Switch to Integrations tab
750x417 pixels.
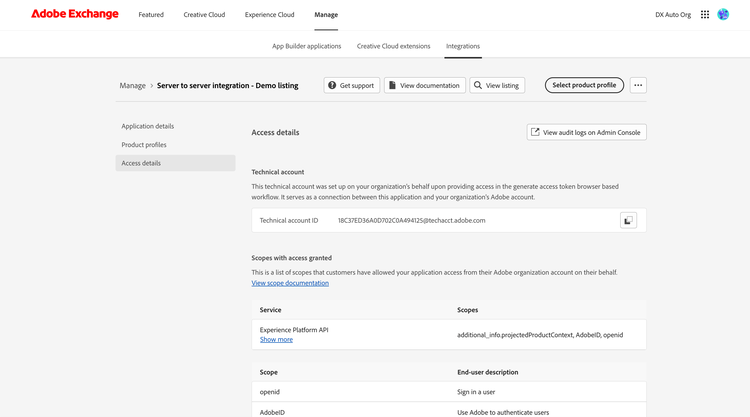463,46
